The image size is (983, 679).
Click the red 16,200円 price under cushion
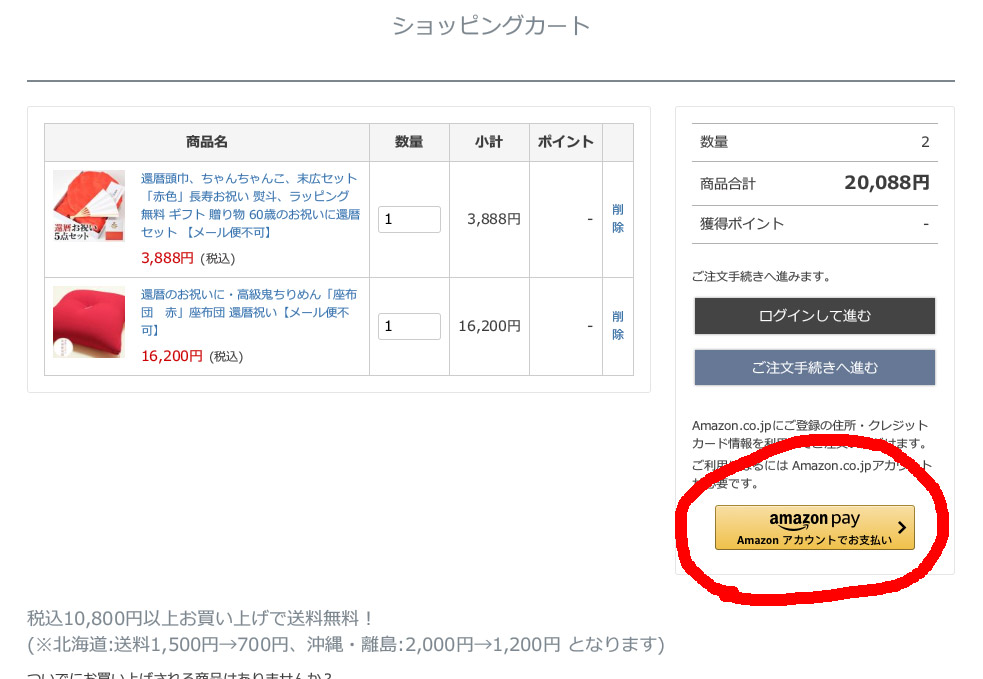[x=171, y=356]
